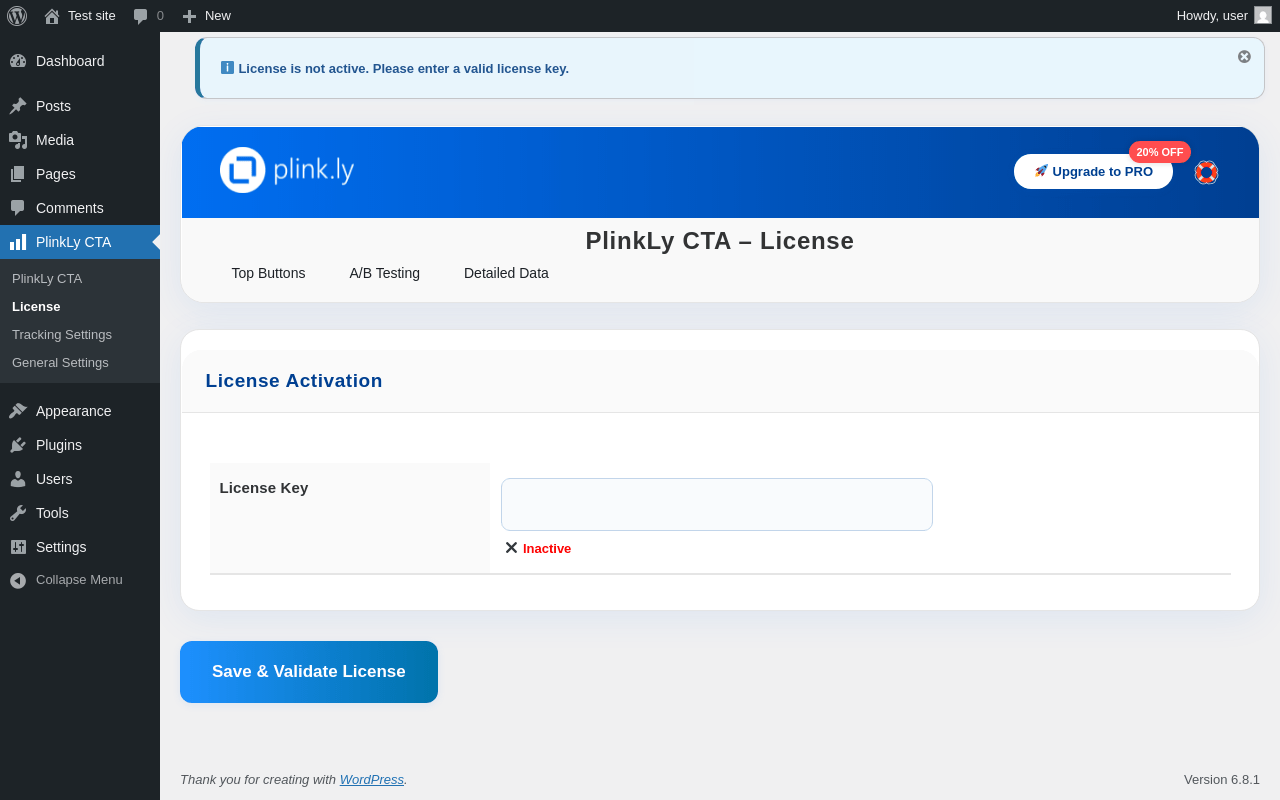Click the License Key label
This screenshot has width=1280, height=800.
point(264,488)
